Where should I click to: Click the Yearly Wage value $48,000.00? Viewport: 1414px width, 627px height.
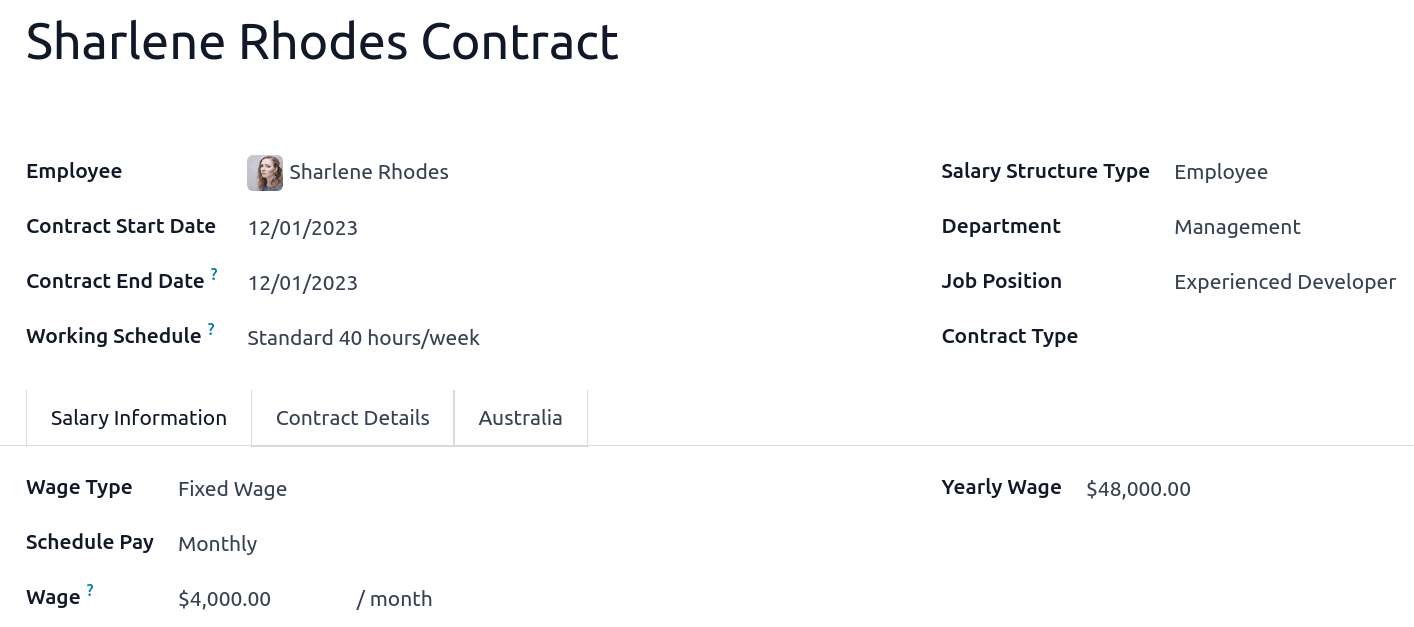tap(1138, 488)
